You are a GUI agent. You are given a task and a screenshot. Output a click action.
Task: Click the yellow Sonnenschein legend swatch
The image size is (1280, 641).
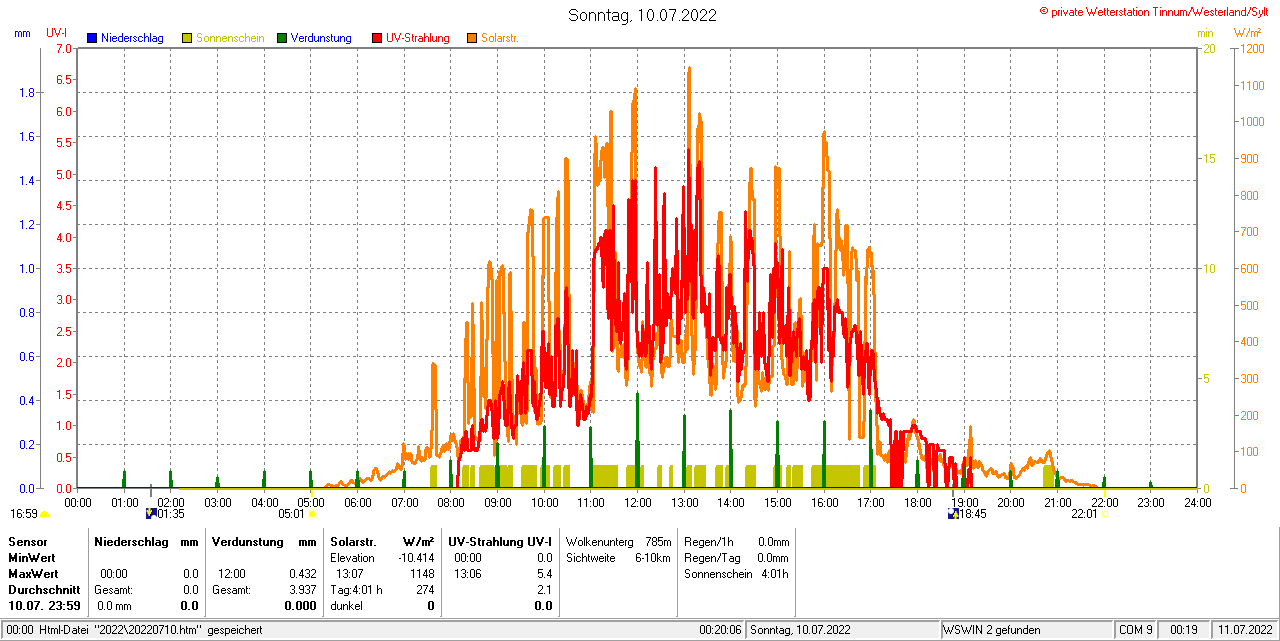(187, 38)
